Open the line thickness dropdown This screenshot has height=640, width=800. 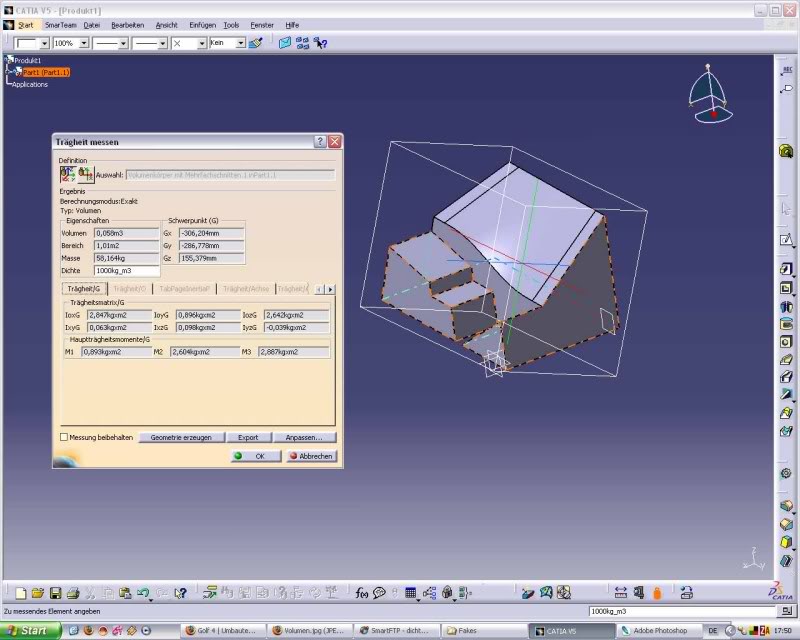coord(123,43)
